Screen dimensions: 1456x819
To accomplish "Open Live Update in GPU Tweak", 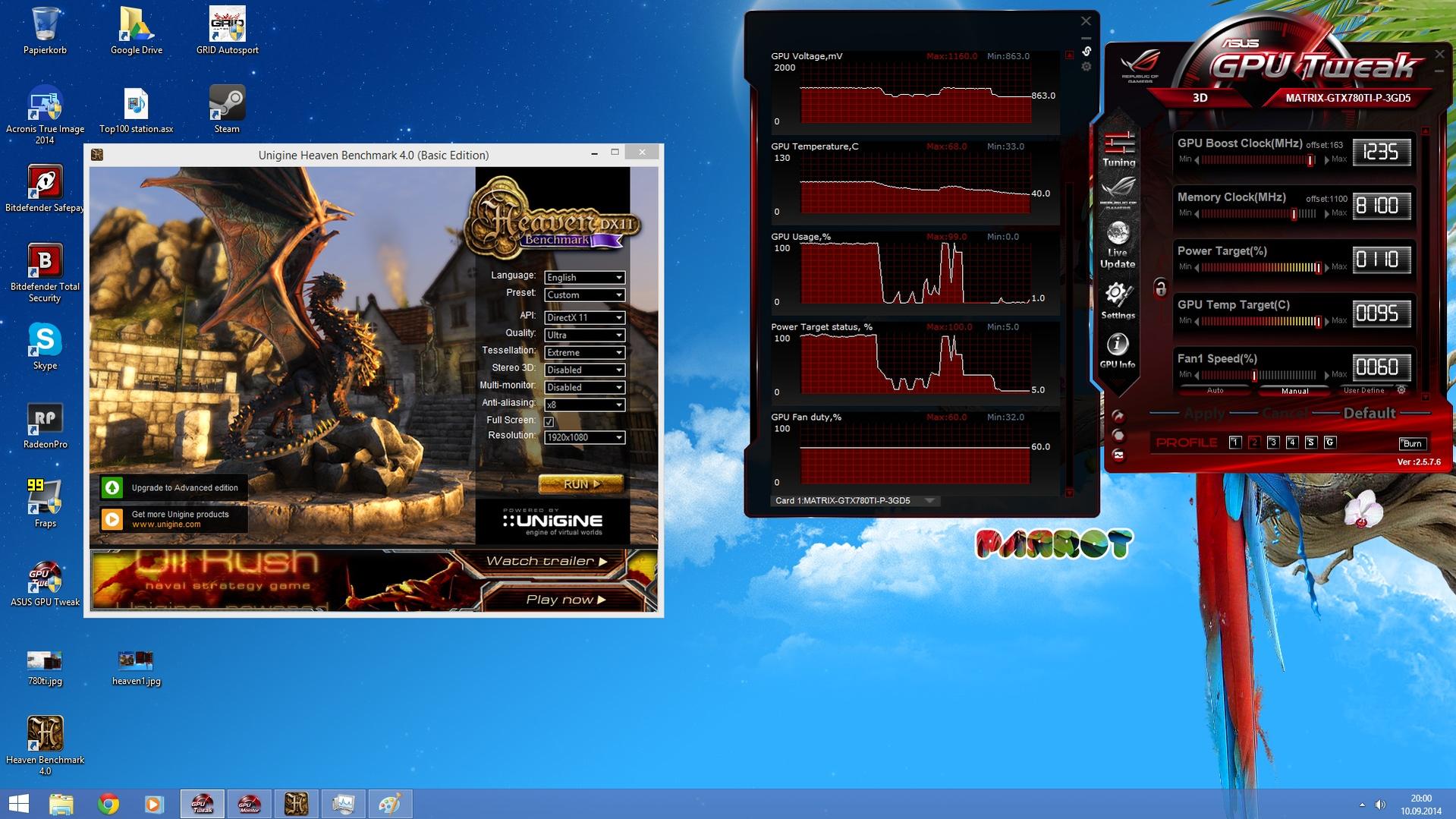I will (1118, 246).
